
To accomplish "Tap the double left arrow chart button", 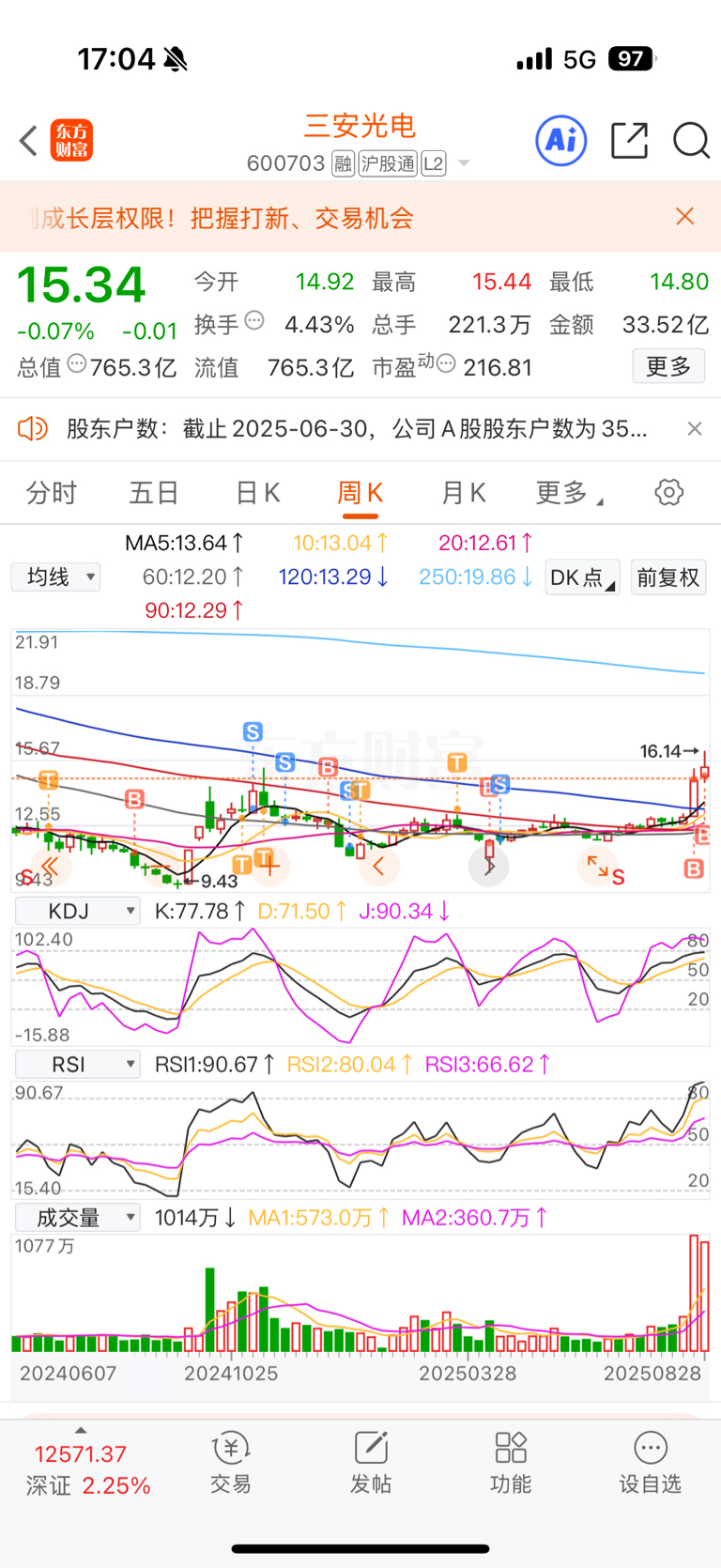I will pyautogui.click(x=51, y=866).
